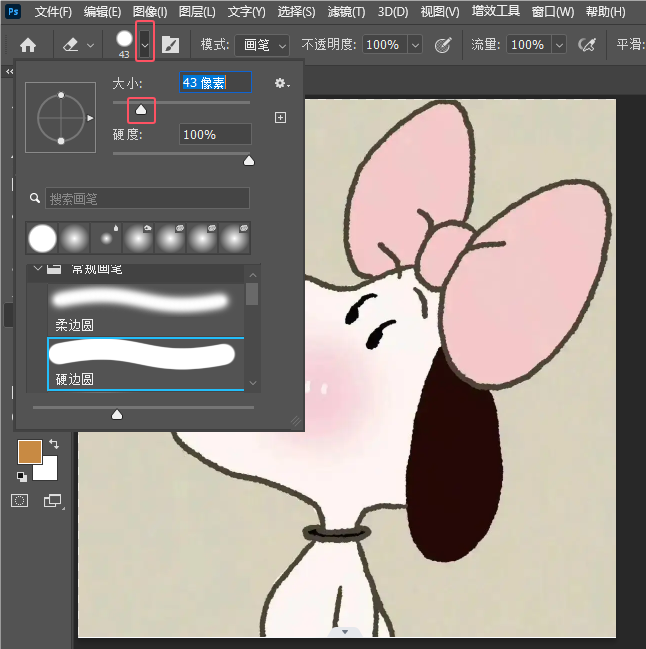Open the brush panel gear settings menu
This screenshot has width=646, height=649.
(x=281, y=84)
